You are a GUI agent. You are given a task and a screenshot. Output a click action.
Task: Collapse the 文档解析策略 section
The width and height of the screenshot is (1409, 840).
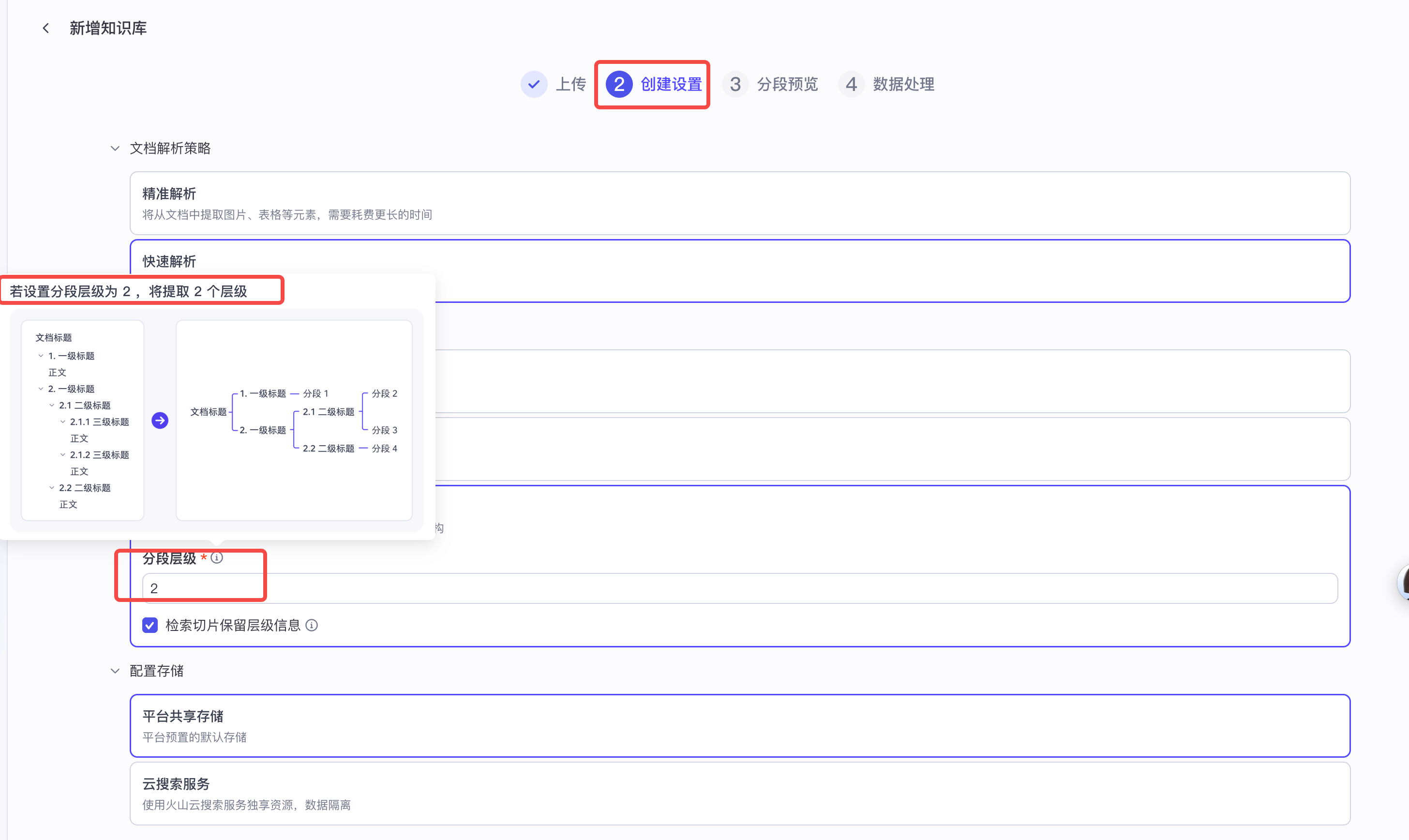pyautogui.click(x=115, y=148)
